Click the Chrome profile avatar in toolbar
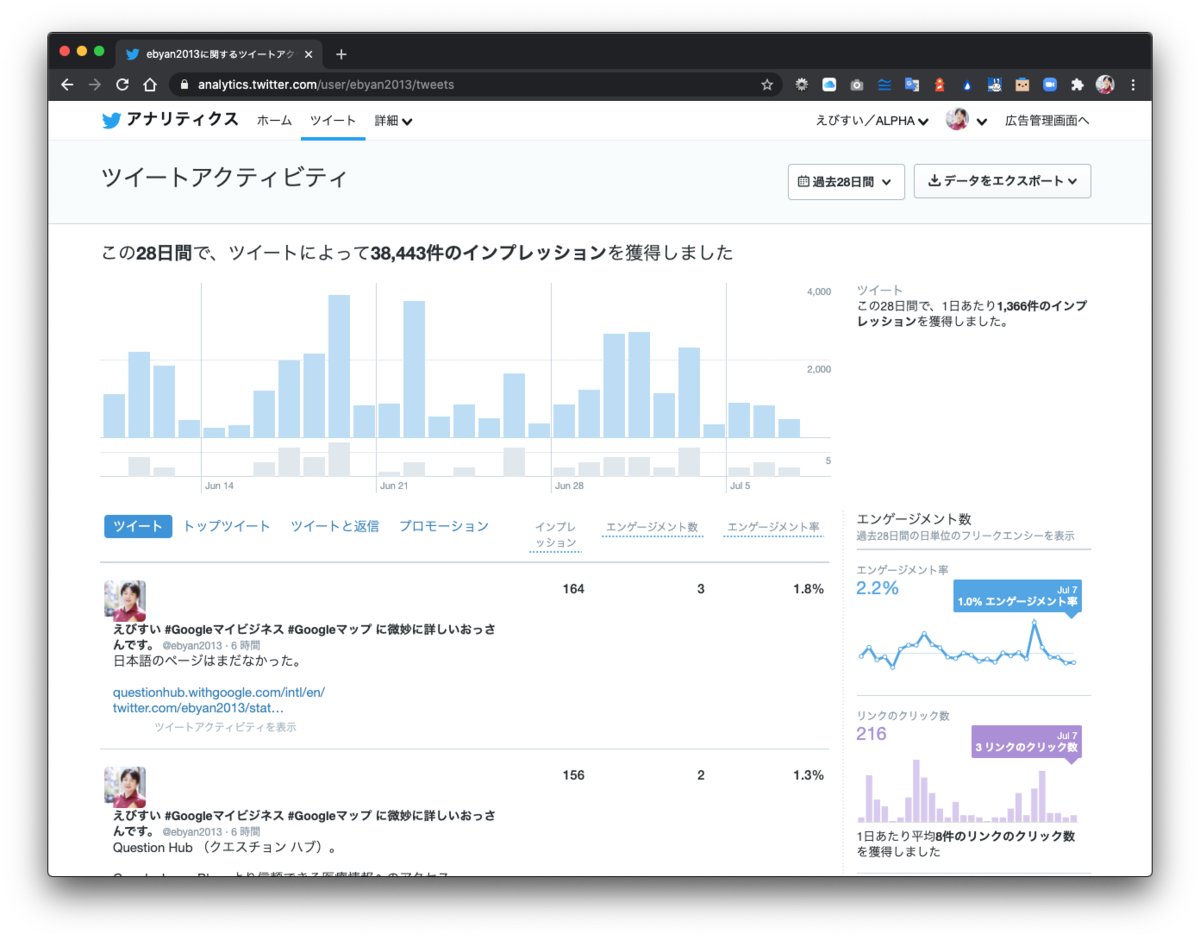The height and width of the screenshot is (940, 1200). (x=1105, y=85)
